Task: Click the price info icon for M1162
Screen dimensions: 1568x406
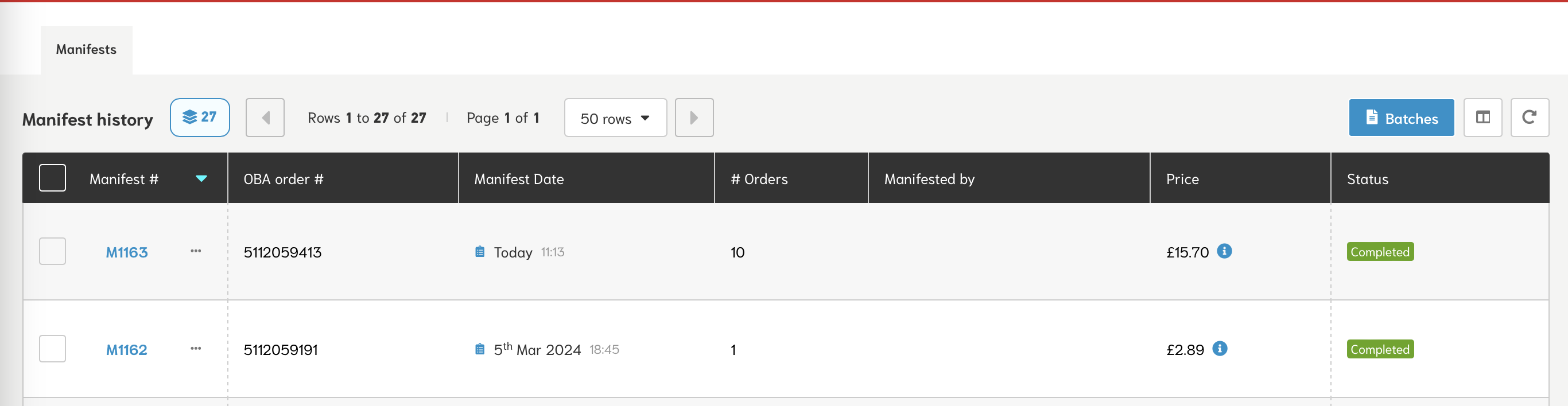Action: pos(1219,348)
